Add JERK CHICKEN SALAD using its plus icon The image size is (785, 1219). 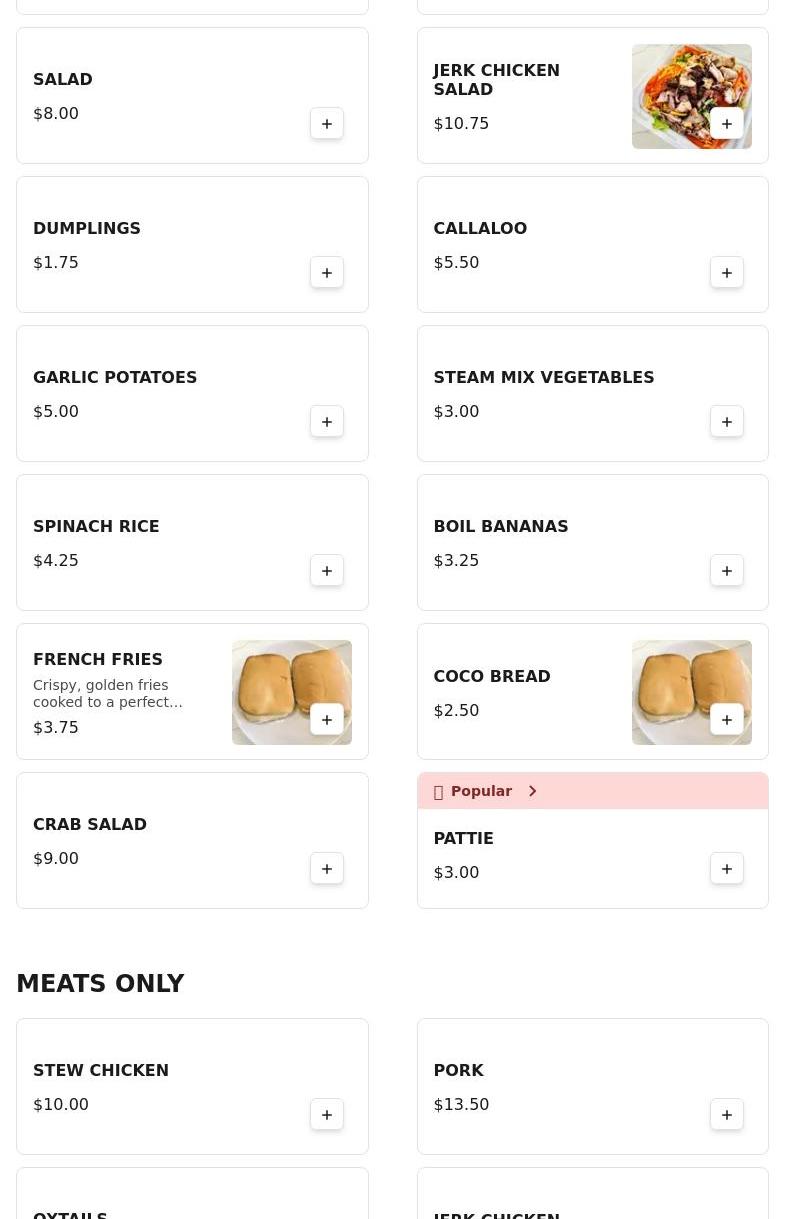727,124
